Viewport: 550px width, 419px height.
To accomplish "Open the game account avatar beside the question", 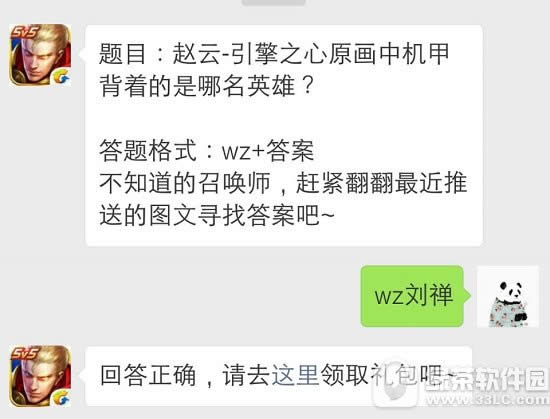I will point(40,55).
